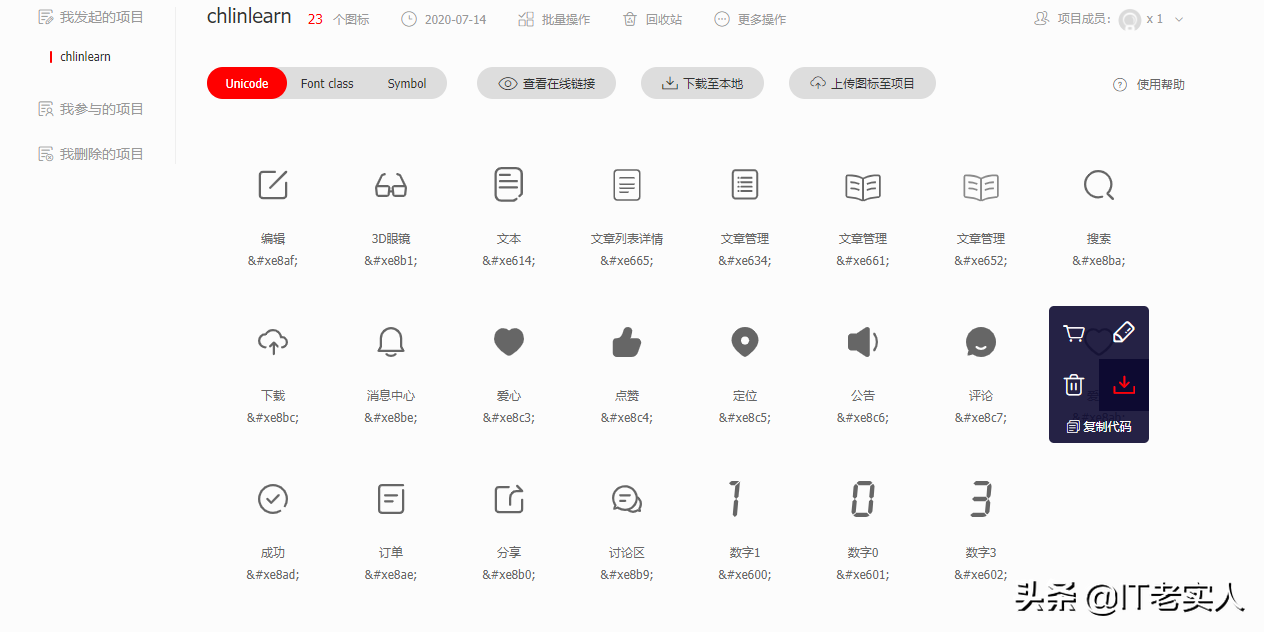Click the 3D眼镜 glasses icon

click(x=390, y=184)
